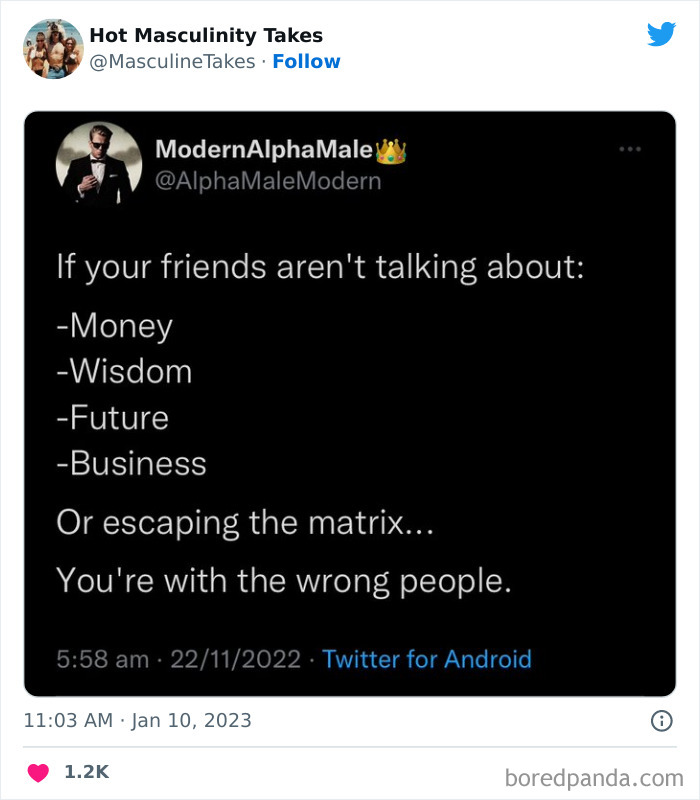
Task: Click the "Or escaping the matrix..." line
Action: (244, 523)
